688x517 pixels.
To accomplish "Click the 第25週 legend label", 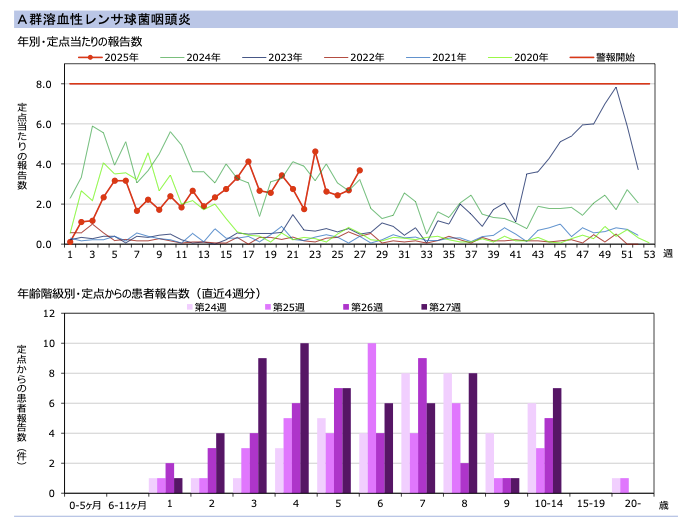I will [x=289, y=307].
